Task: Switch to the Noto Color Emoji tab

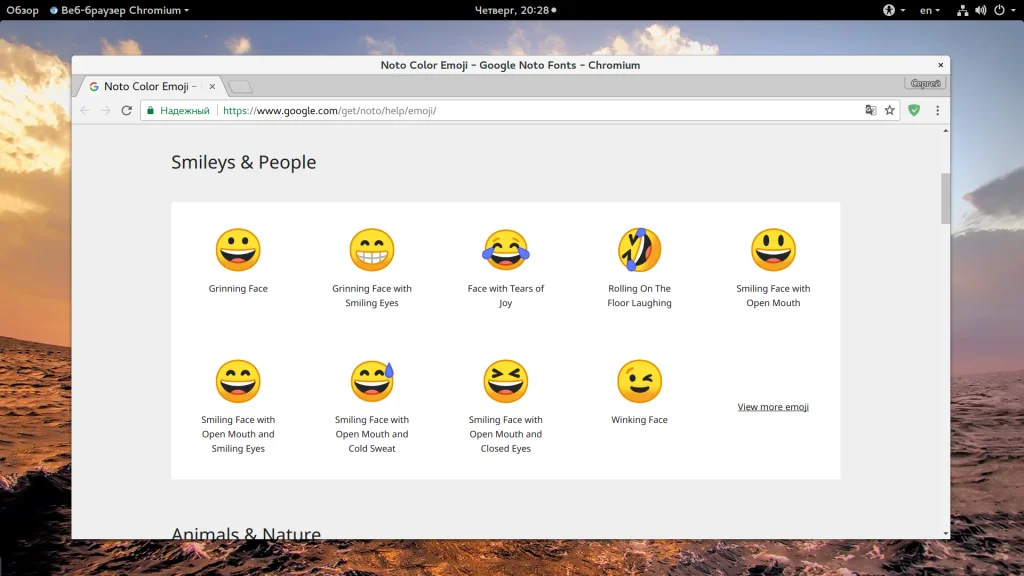Action: [148, 87]
